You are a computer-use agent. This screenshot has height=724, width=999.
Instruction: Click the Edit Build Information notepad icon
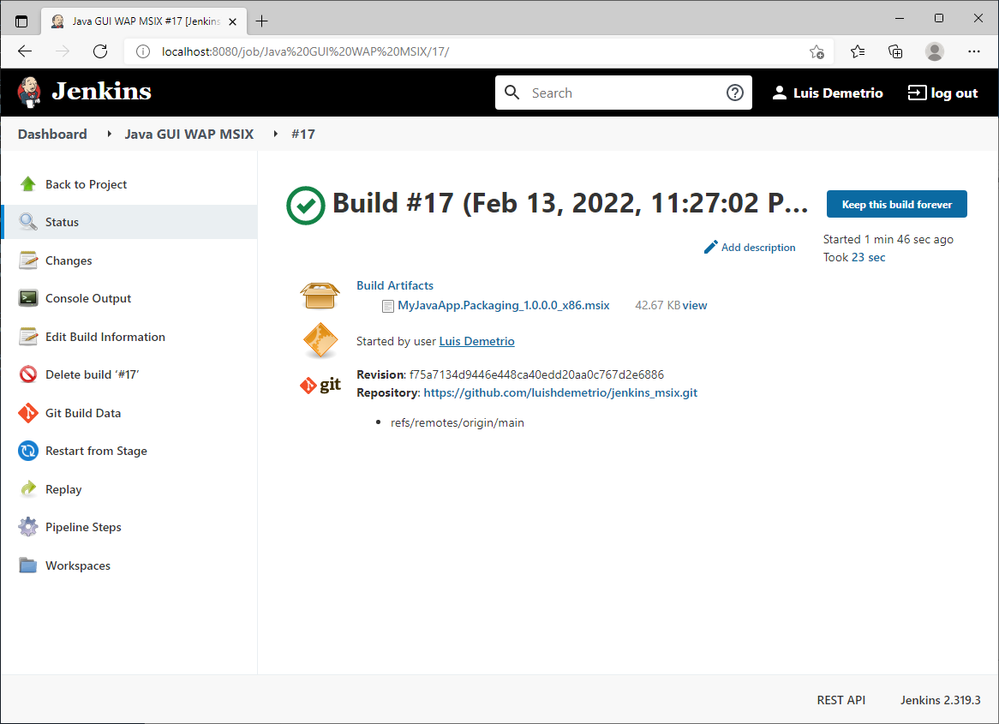[x=28, y=337]
